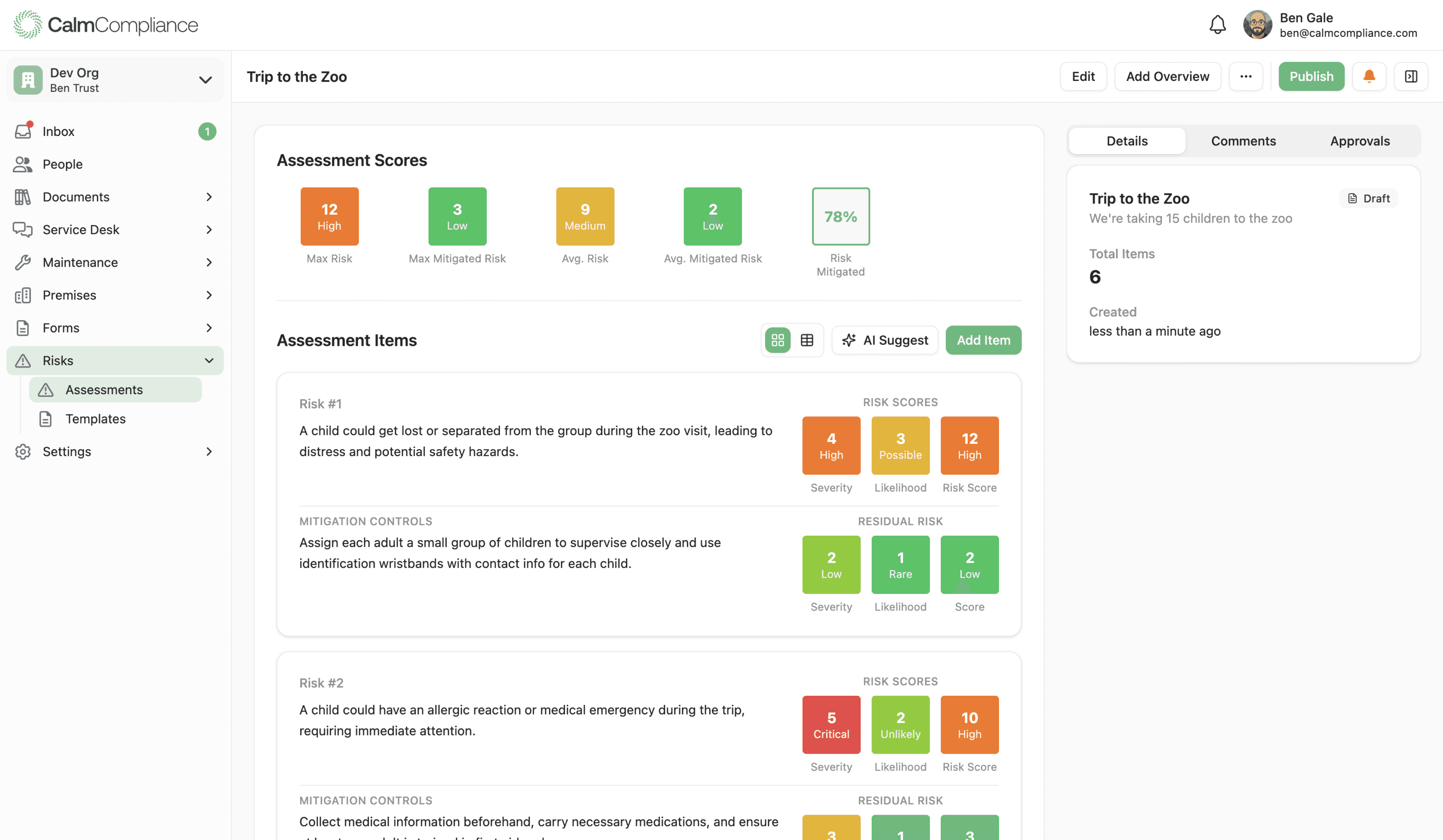Open the Service Desk icon
The image size is (1443, 840).
click(x=23, y=229)
